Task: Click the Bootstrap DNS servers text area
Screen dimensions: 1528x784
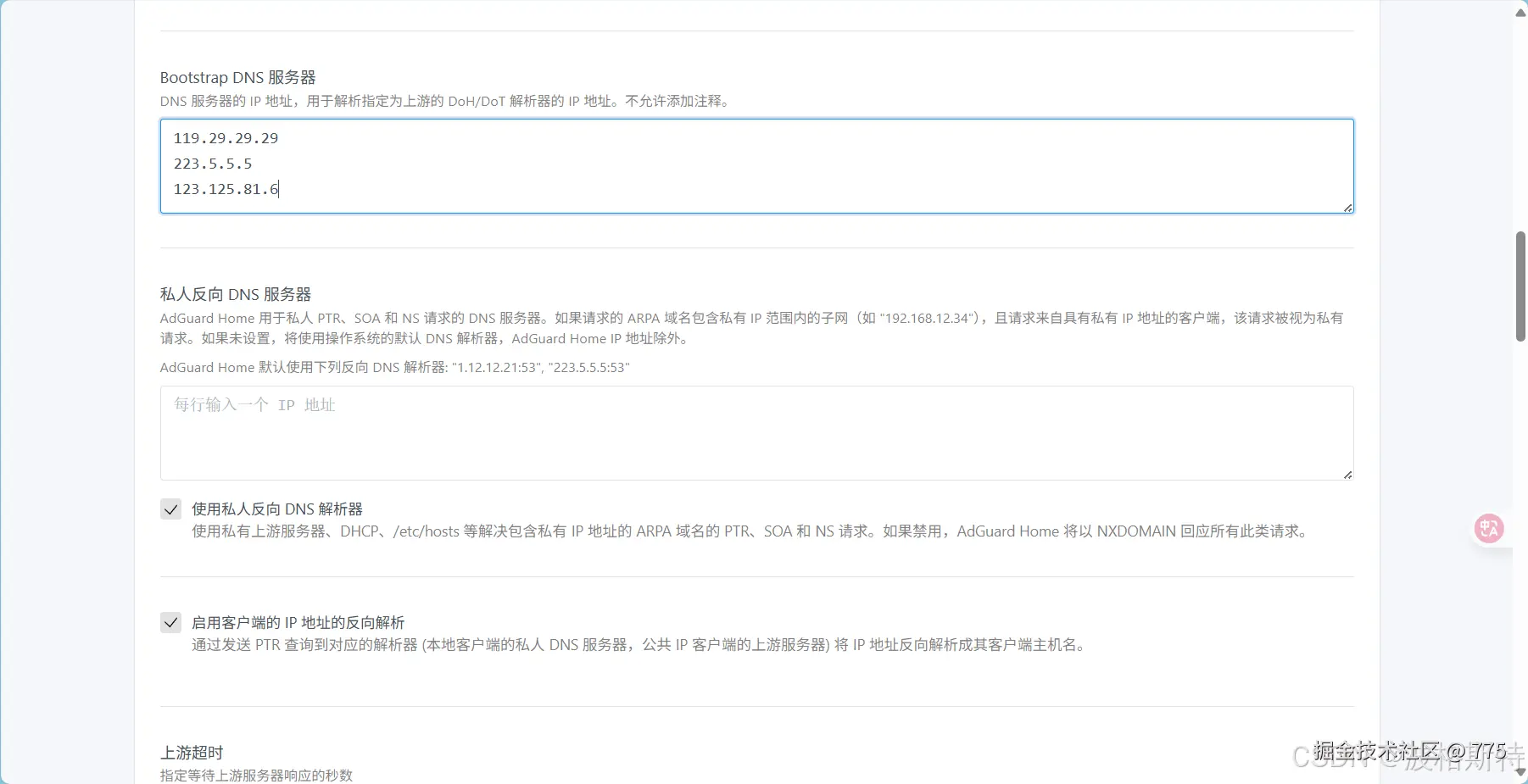Action: [x=756, y=166]
